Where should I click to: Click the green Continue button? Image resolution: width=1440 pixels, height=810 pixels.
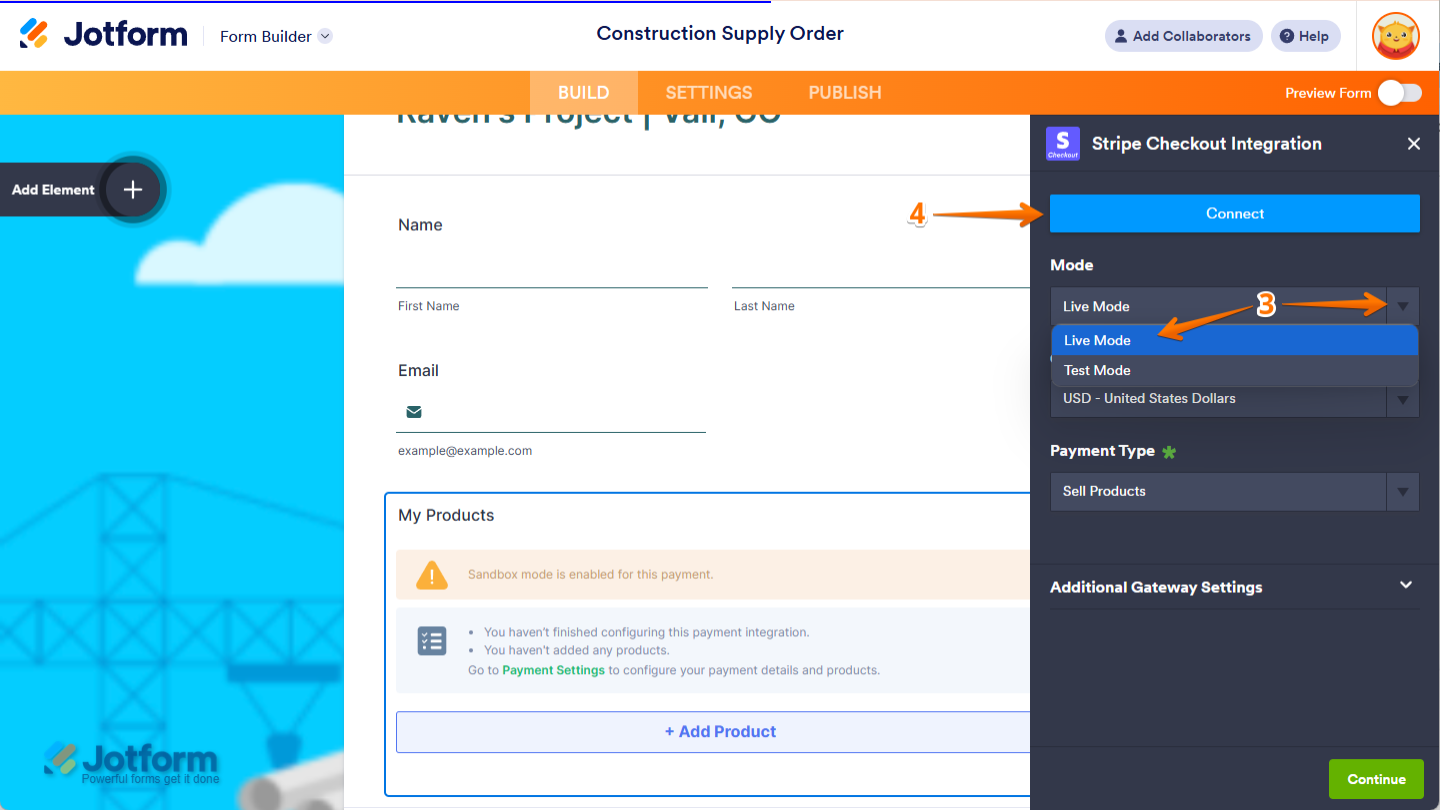(1376, 779)
